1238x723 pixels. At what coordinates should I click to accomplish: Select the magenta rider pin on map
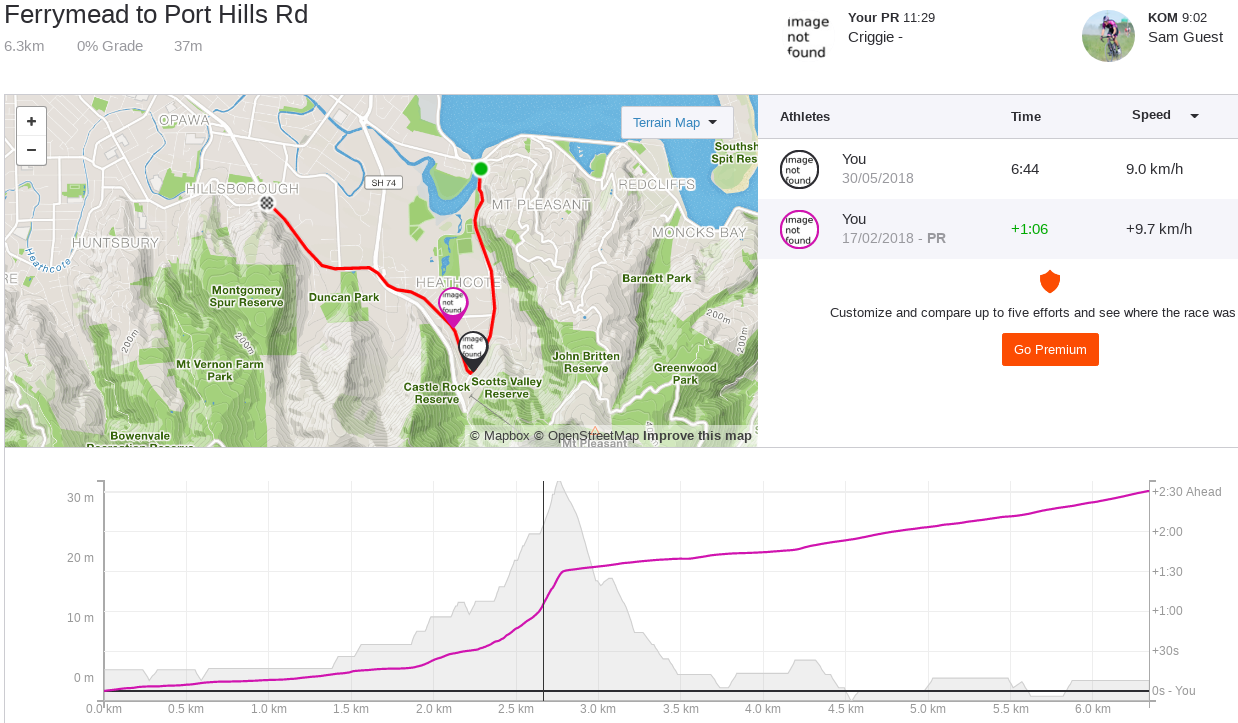pyautogui.click(x=453, y=303)
